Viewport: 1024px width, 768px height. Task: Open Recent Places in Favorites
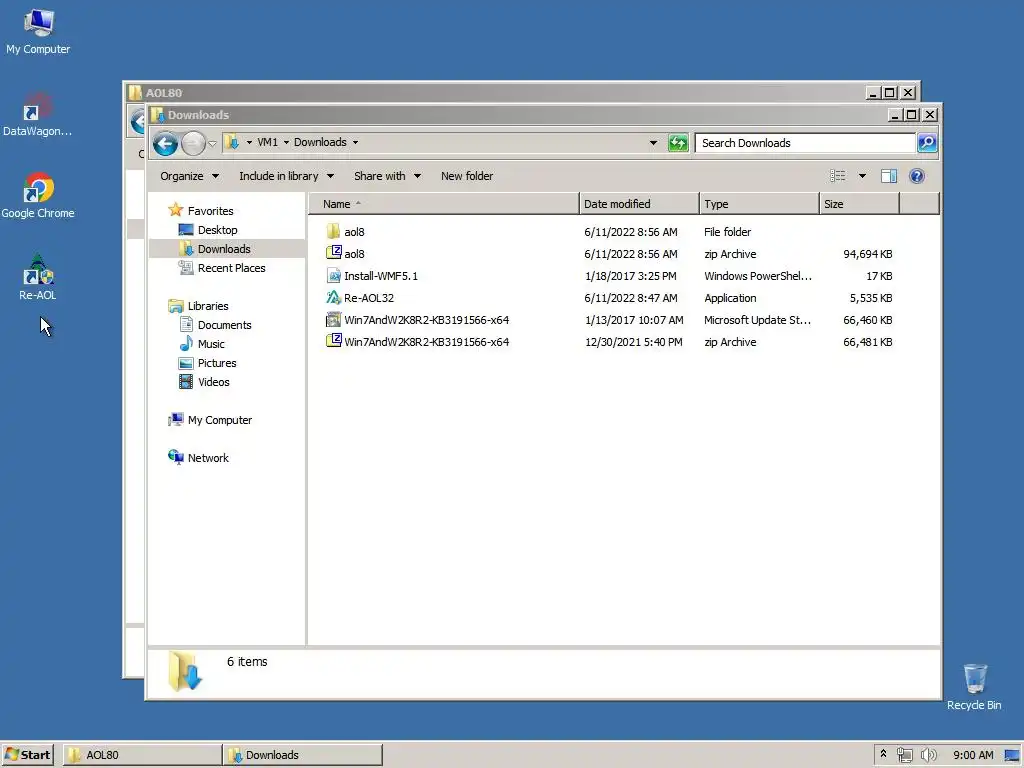click(221, 268)
